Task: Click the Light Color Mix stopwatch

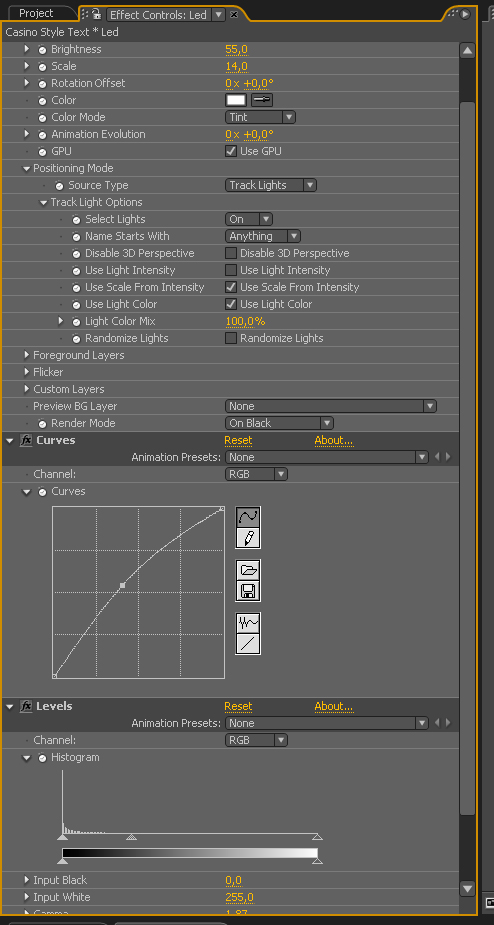Action: click(77, 322)
